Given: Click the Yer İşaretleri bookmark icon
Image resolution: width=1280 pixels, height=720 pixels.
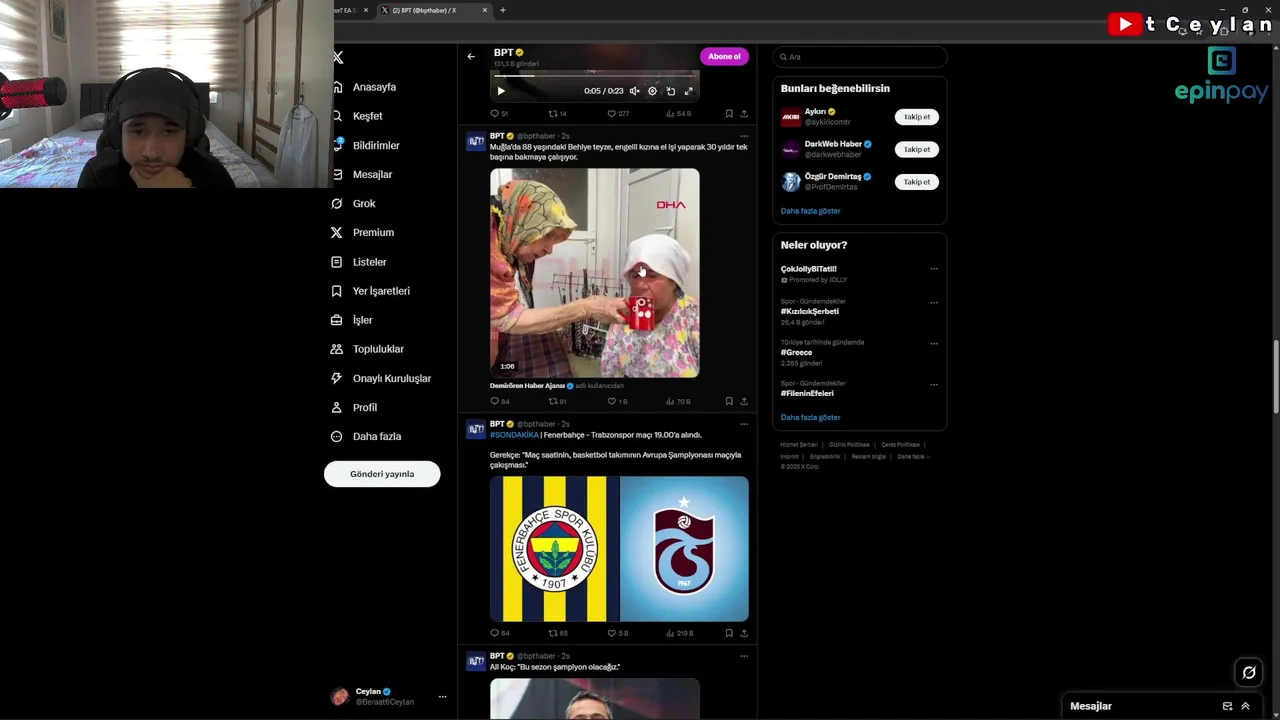Looking at the screenshot, I should pos(337,291).
